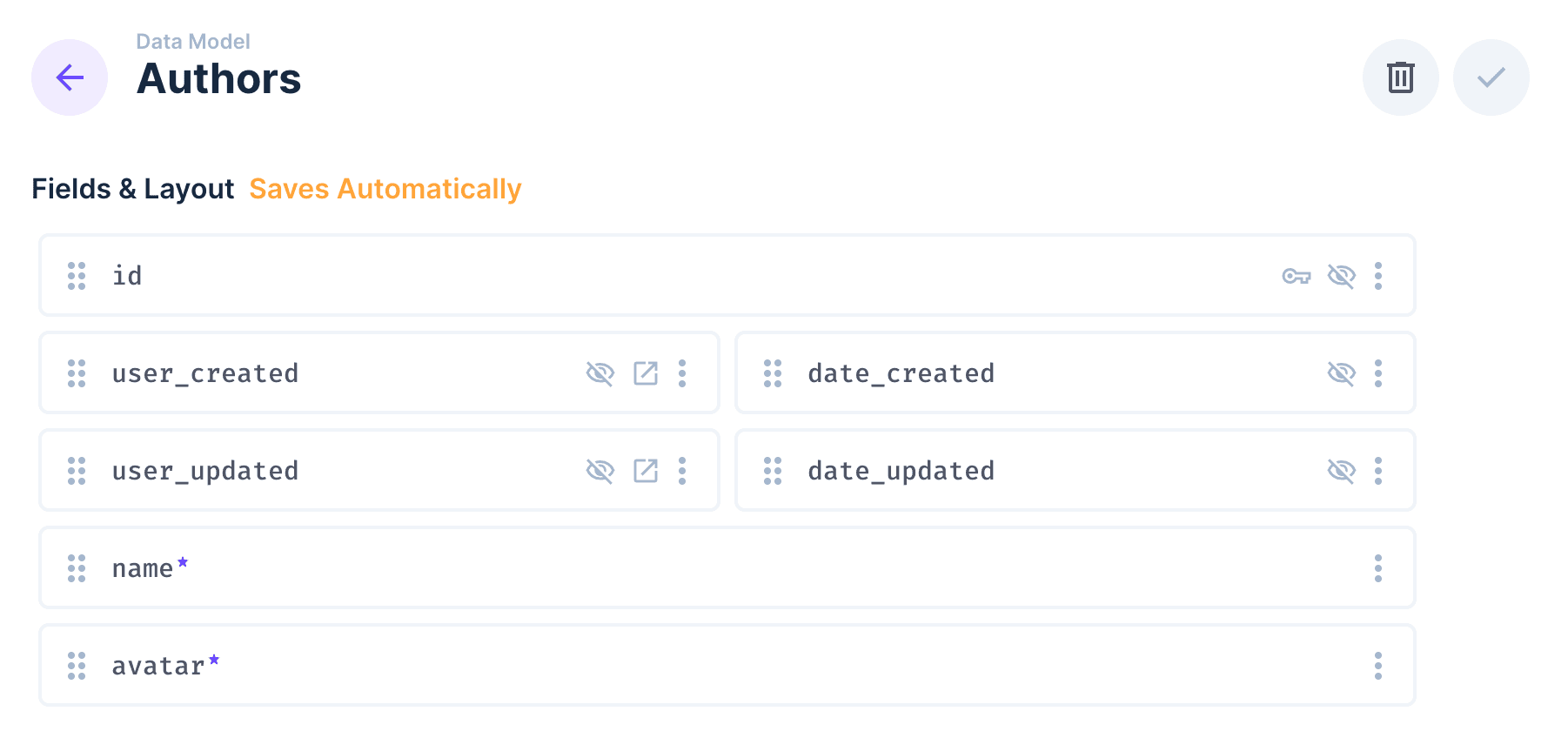Toggle hidden eye icon on id field

pyautogui.click(x=1341, y=277)
